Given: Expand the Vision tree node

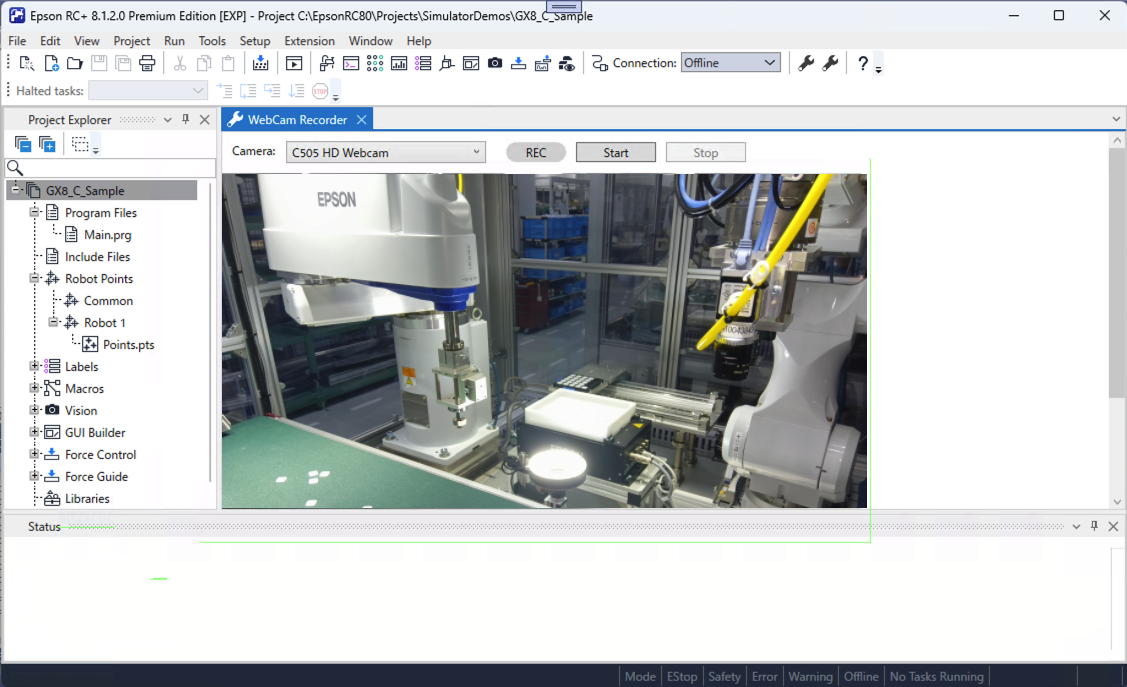Looking at the screenshot, I should click(35, 411).
